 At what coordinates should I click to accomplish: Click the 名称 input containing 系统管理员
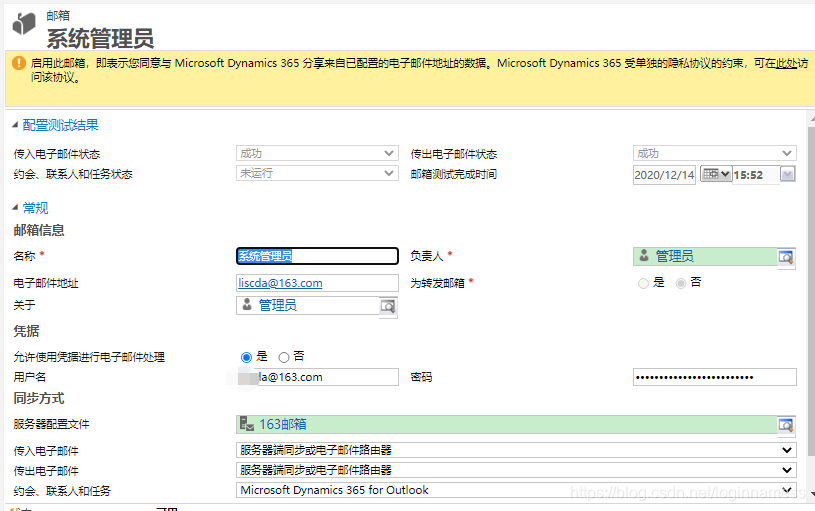[317, 256]
